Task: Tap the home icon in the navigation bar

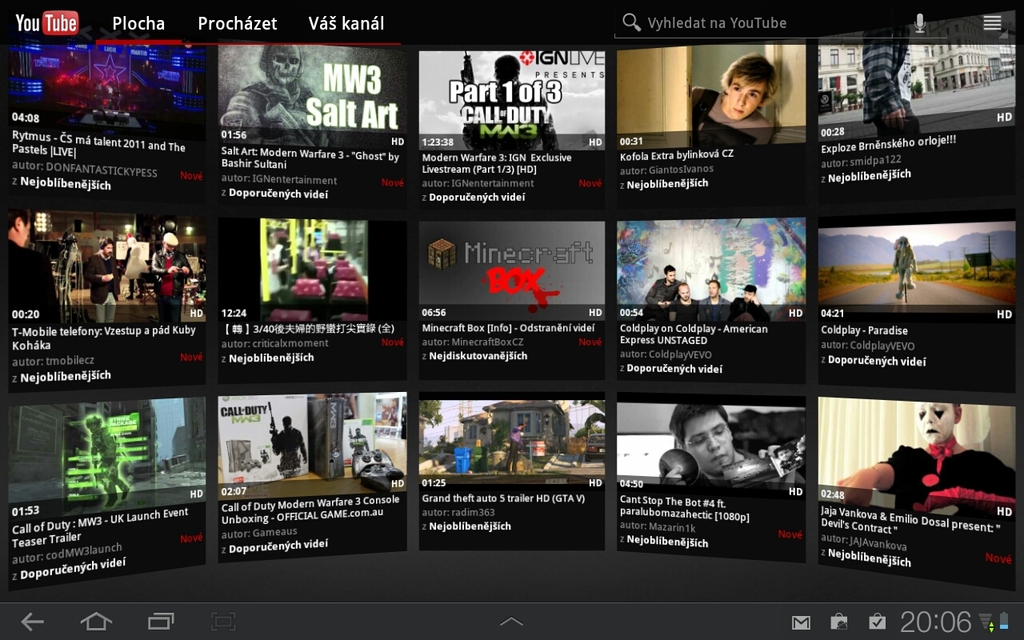Action: (x=95, y=620)
